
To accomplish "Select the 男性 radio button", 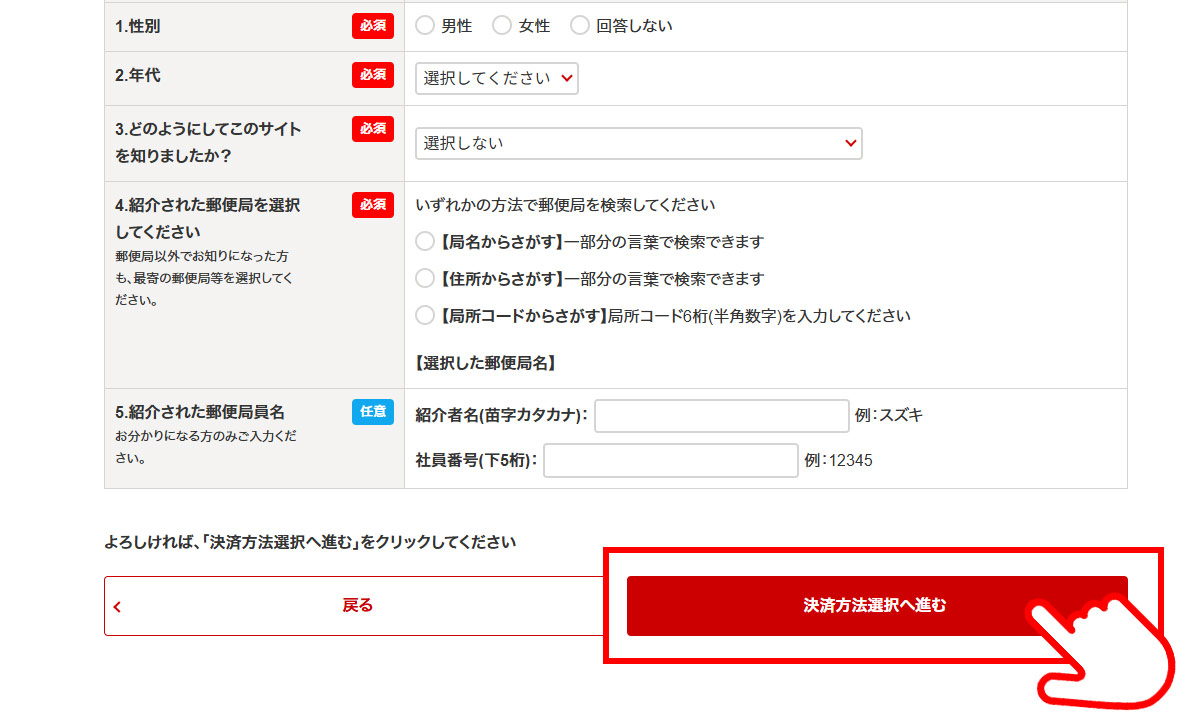I will tap(425, 26).
